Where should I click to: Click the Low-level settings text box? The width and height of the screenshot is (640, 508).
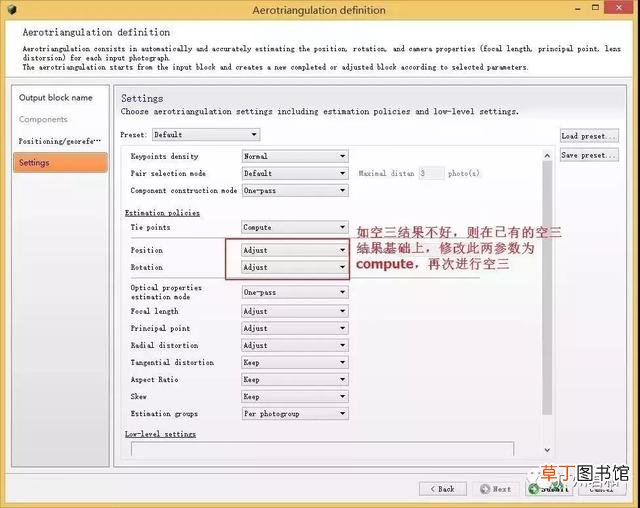click(x=322, y=449)
